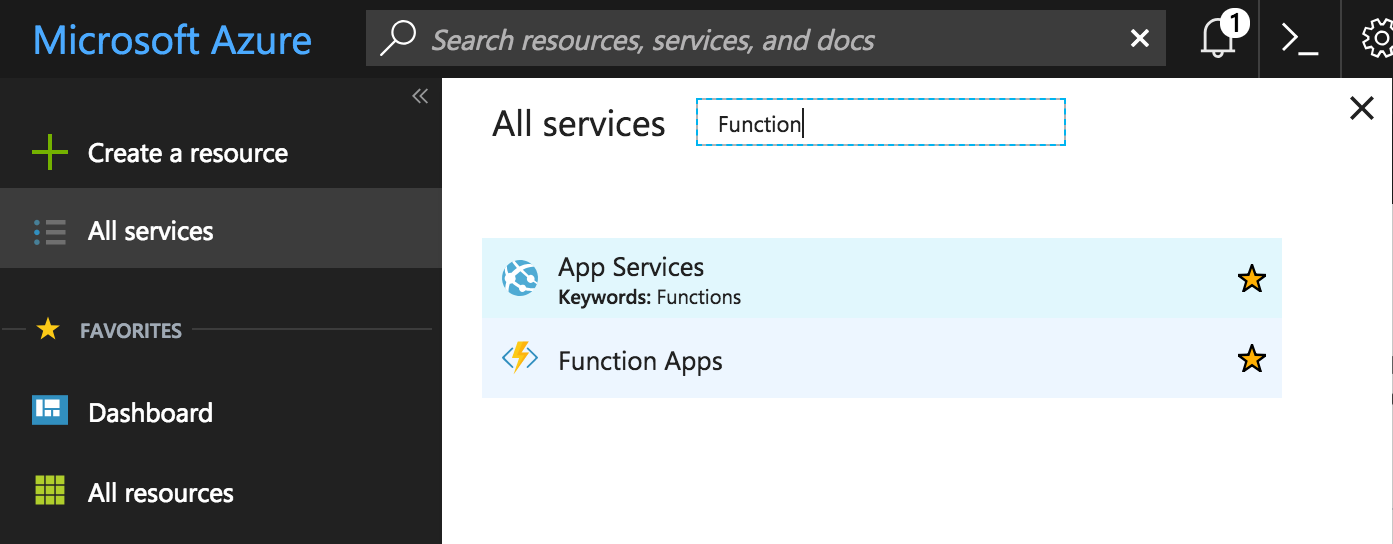Click the App Services globe icon

(520, 277)
